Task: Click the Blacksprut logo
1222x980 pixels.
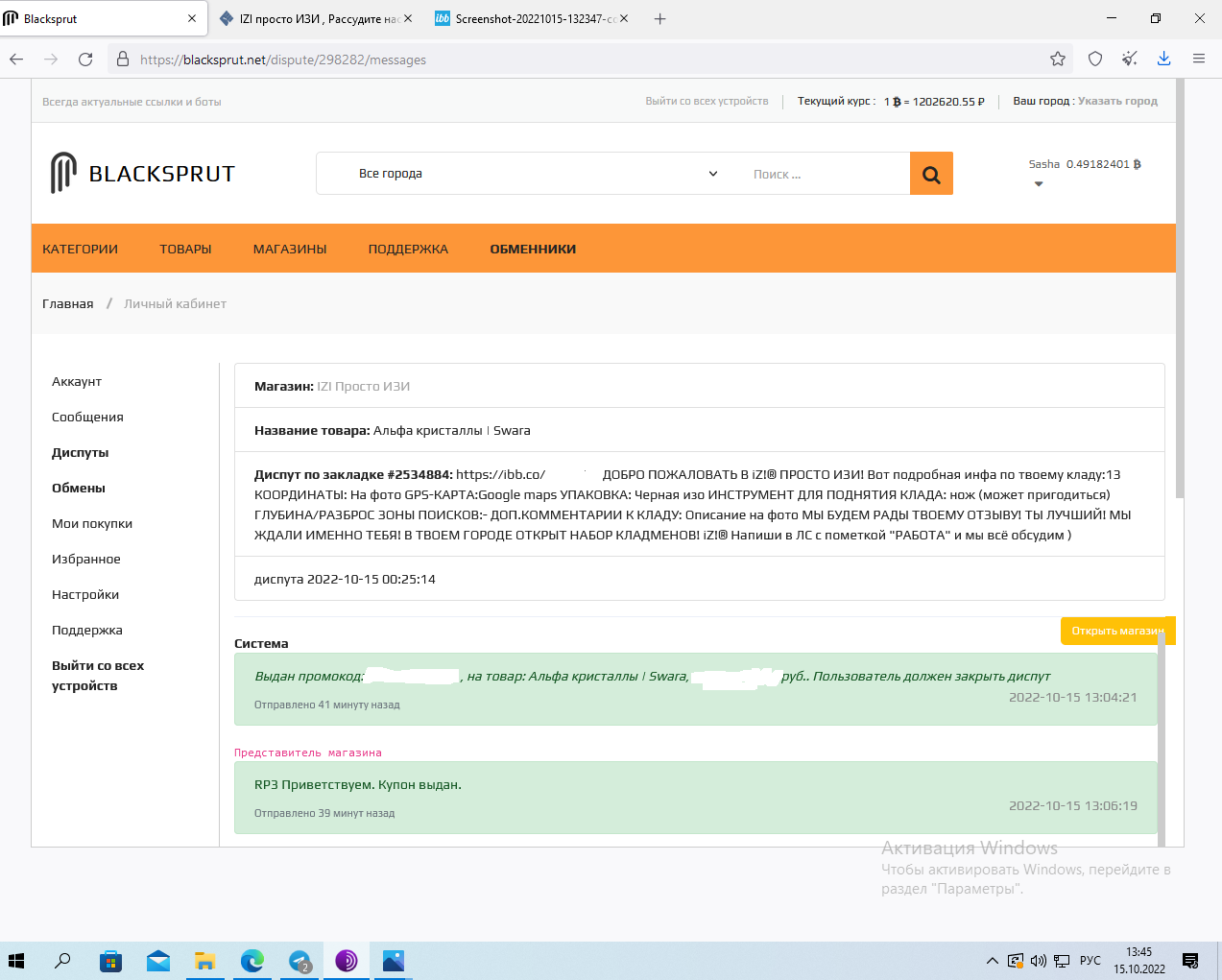Action: 143,174
